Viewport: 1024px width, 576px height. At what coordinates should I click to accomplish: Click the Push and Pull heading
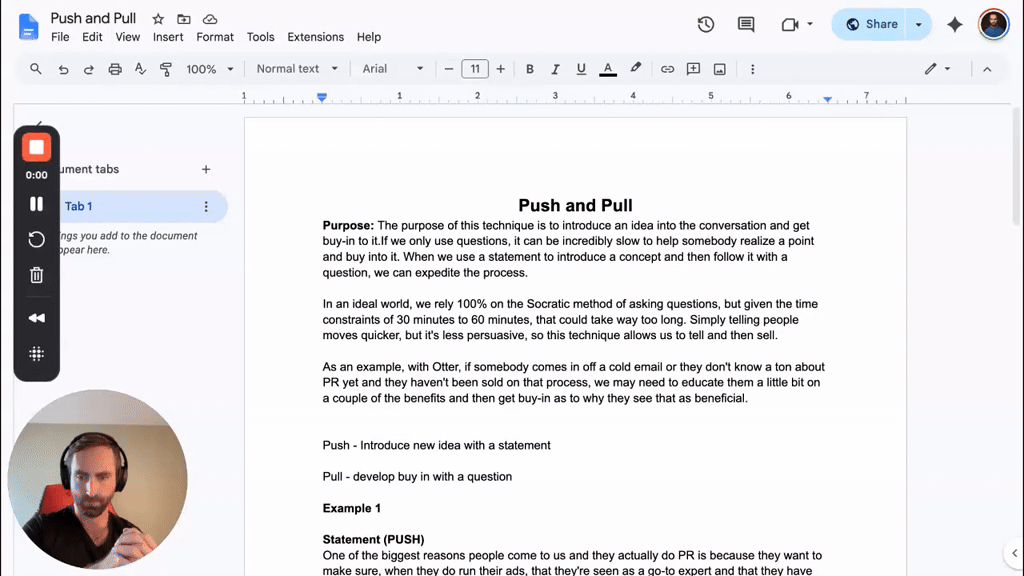(x=575, y=205)
